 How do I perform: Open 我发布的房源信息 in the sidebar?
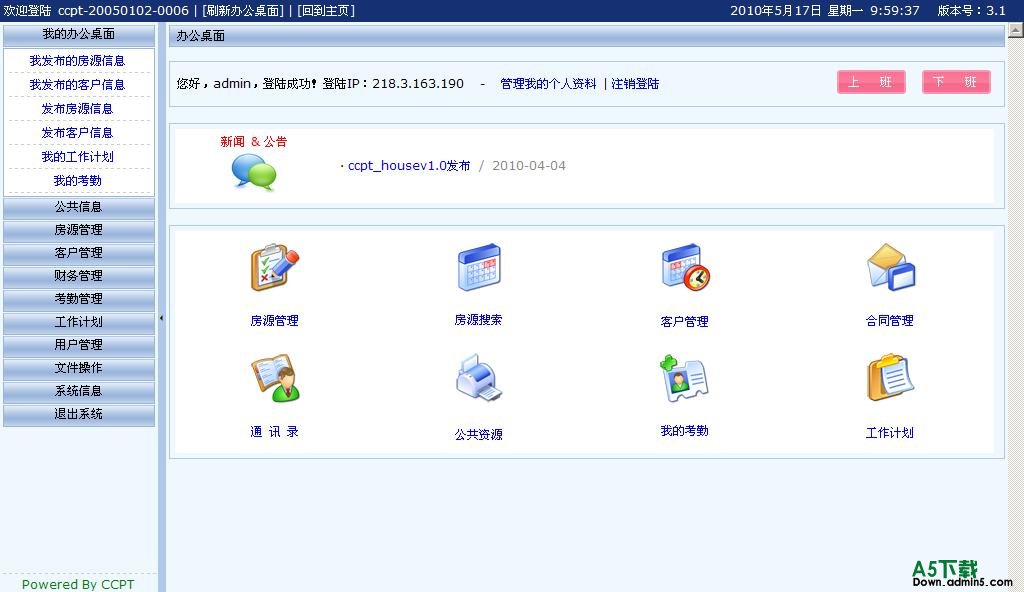(x=77, y=61)
